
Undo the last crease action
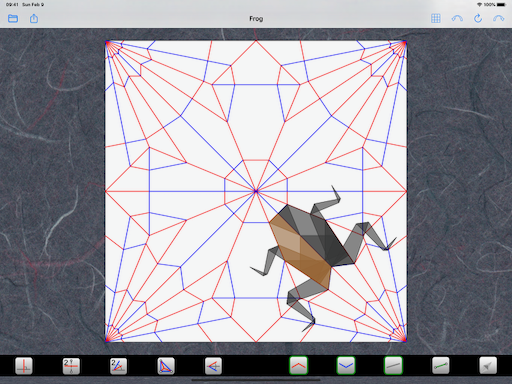(457, 18)
